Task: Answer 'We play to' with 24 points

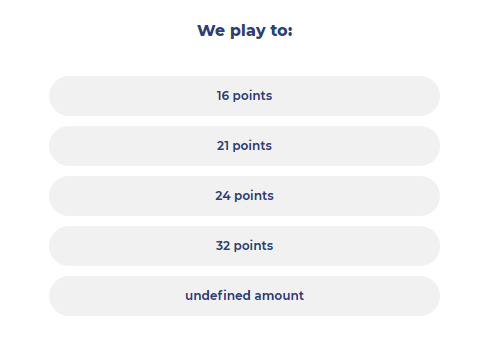Action: [244, 196]
